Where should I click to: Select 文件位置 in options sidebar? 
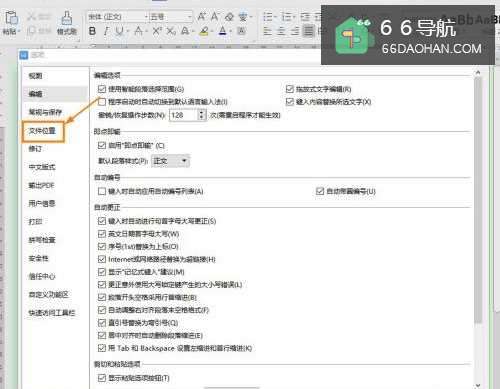(x=42, y=131)
